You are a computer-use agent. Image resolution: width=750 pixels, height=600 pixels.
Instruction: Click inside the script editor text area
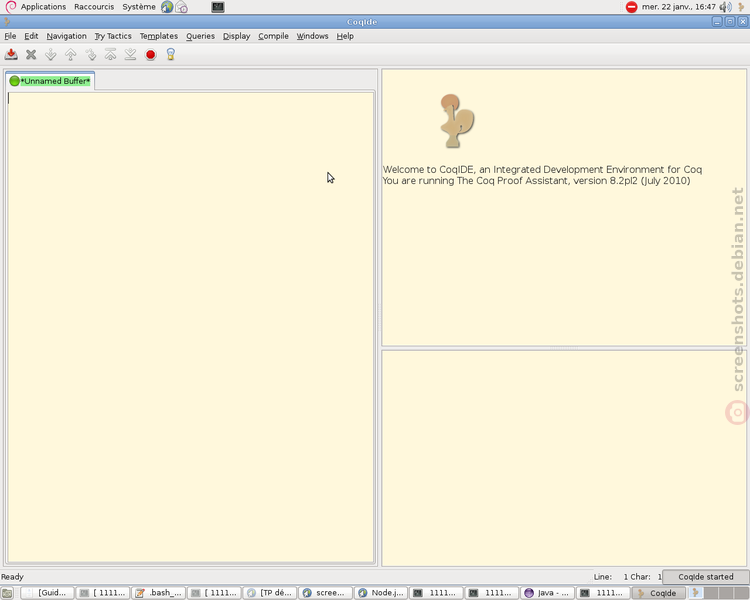tap(190, 327)
